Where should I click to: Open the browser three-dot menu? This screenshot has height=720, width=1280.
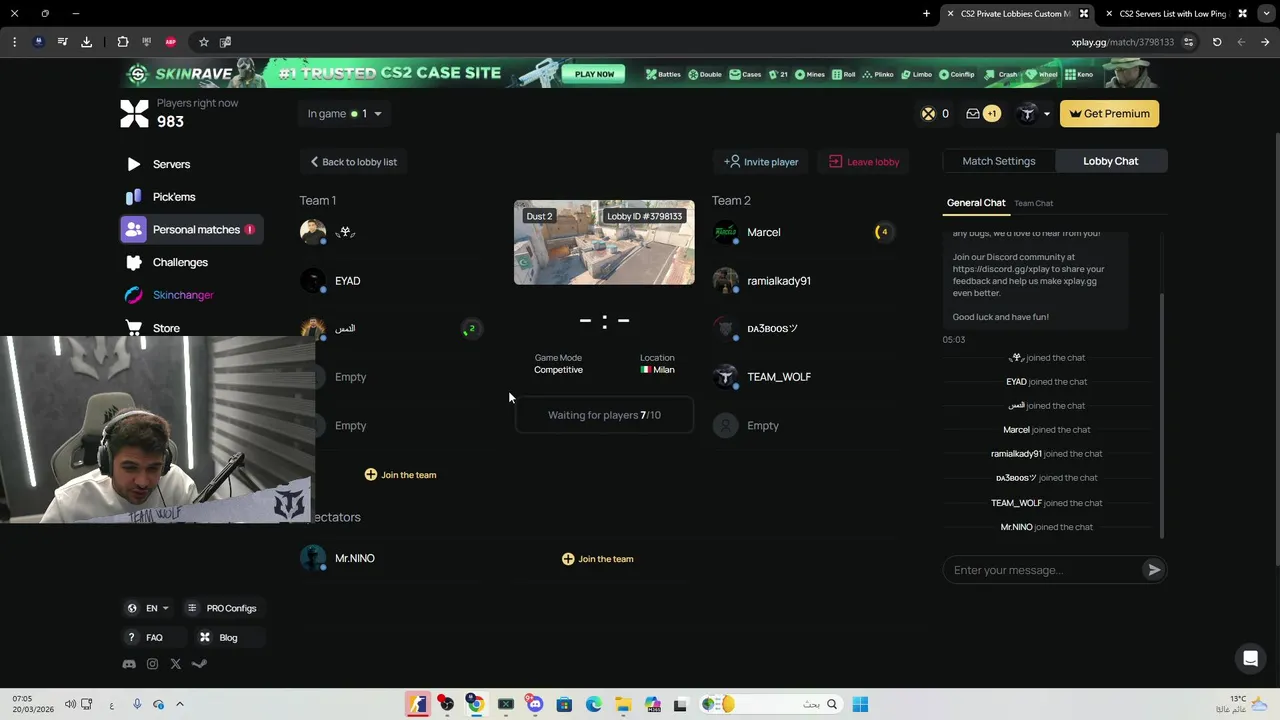(x=14, y=42)
